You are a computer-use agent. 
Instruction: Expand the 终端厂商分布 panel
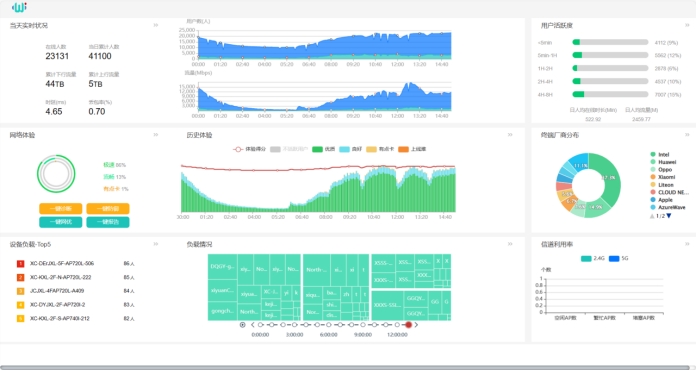[687, 134]
